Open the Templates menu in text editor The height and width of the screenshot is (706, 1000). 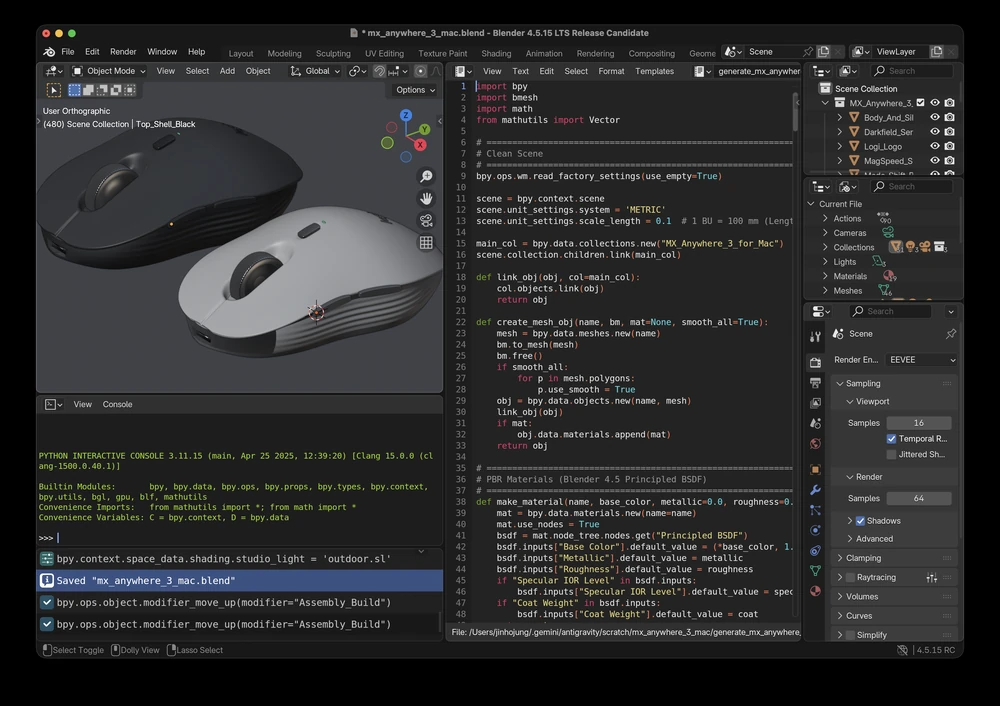(x=654, y=71)
